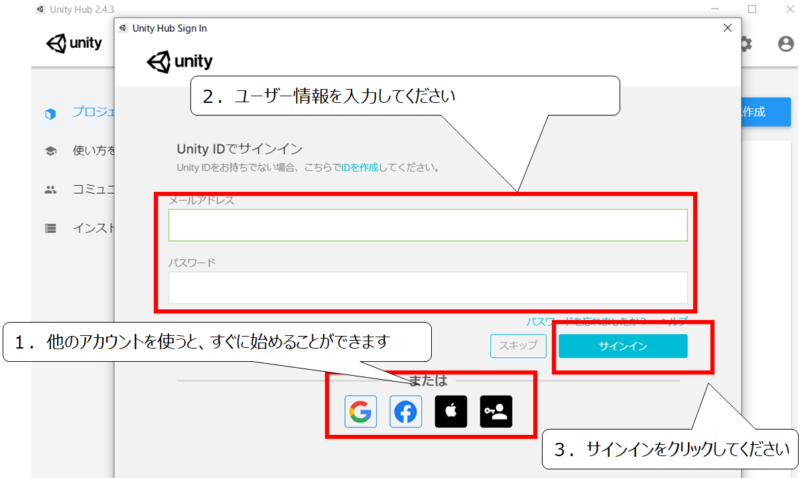Select the プロジェクト sidebar tab

tap(93, 112)
